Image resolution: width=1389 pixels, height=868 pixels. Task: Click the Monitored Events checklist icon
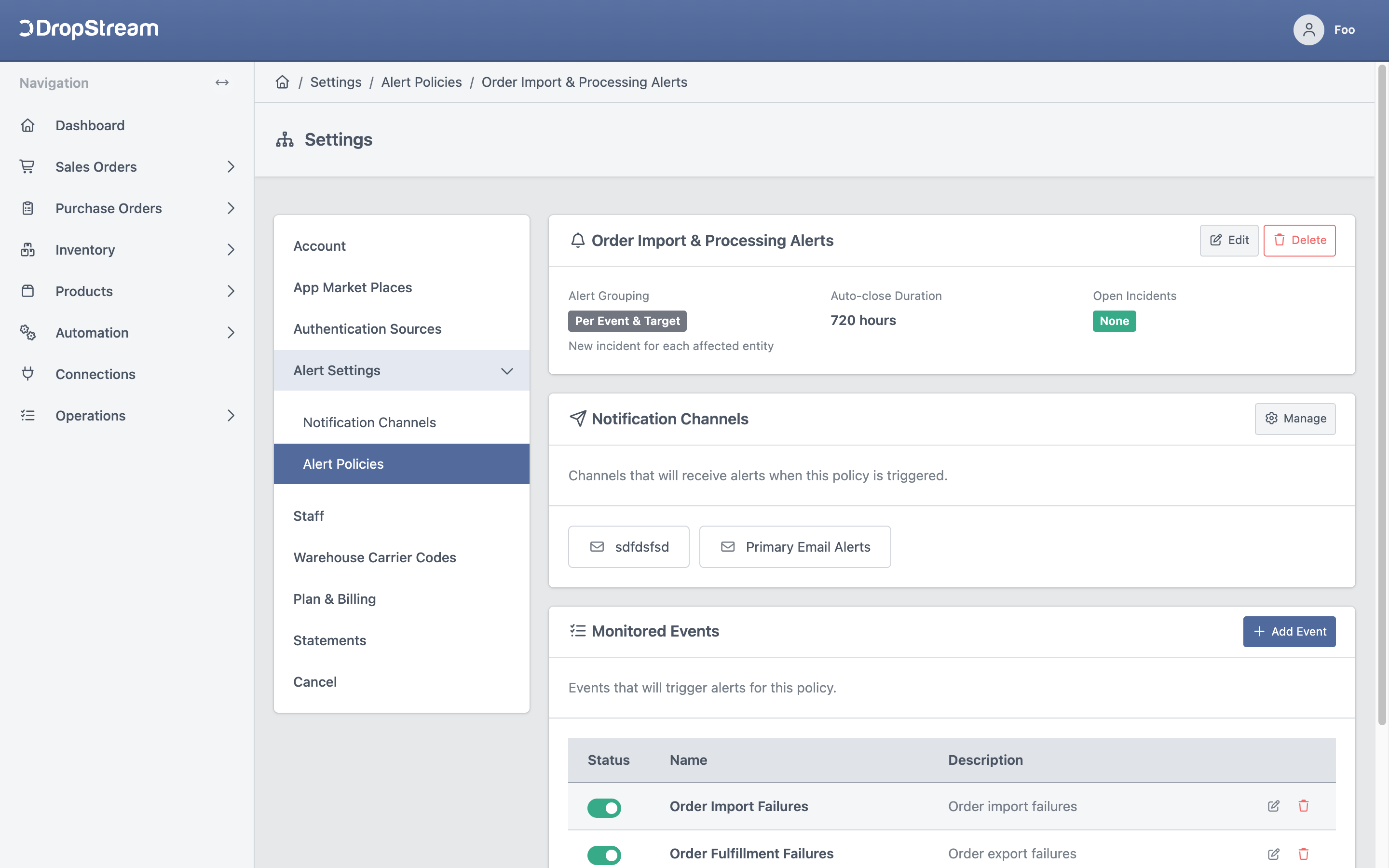coord(577,631)
